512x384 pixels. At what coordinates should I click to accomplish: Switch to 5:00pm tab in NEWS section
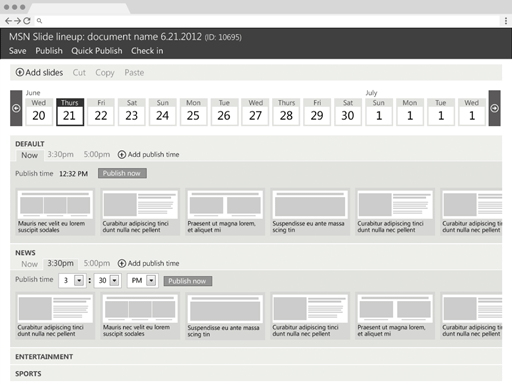coord(97,263)
